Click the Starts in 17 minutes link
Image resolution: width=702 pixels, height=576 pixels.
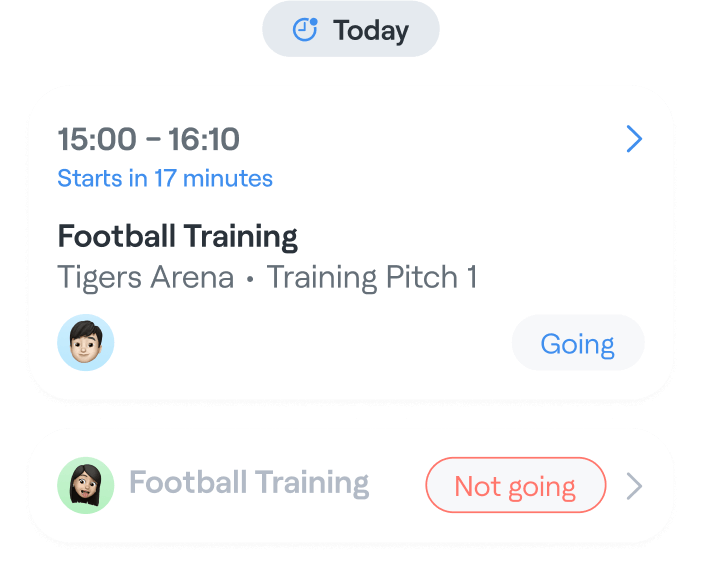point(165,179)
